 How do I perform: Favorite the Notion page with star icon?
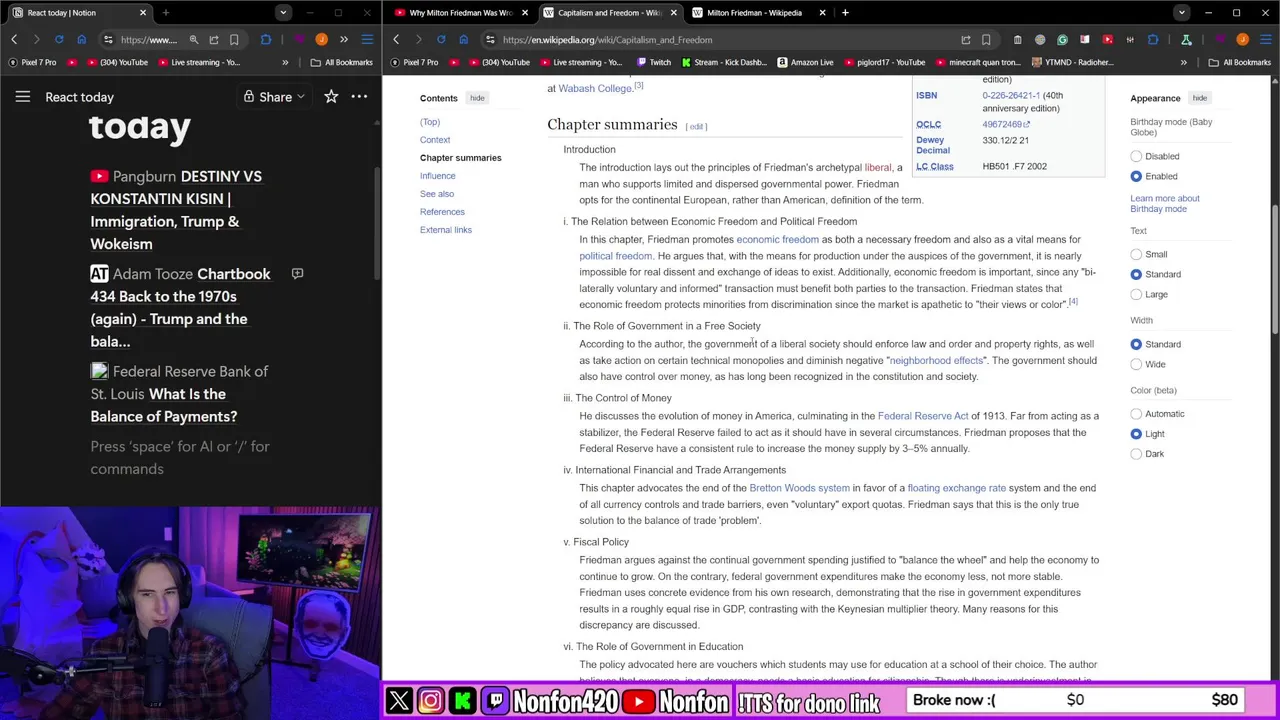(331, 97)
